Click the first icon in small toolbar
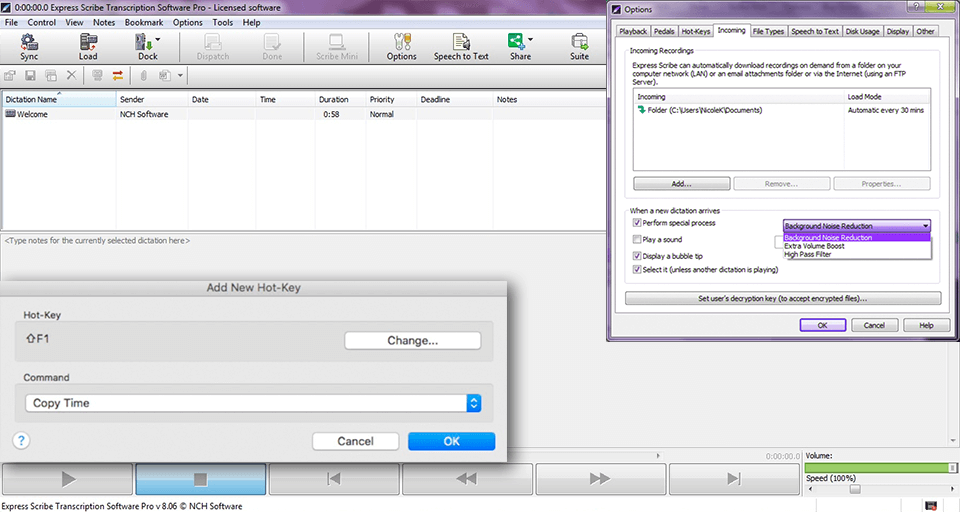Screen dimensions: 960x512 [9, 76]
